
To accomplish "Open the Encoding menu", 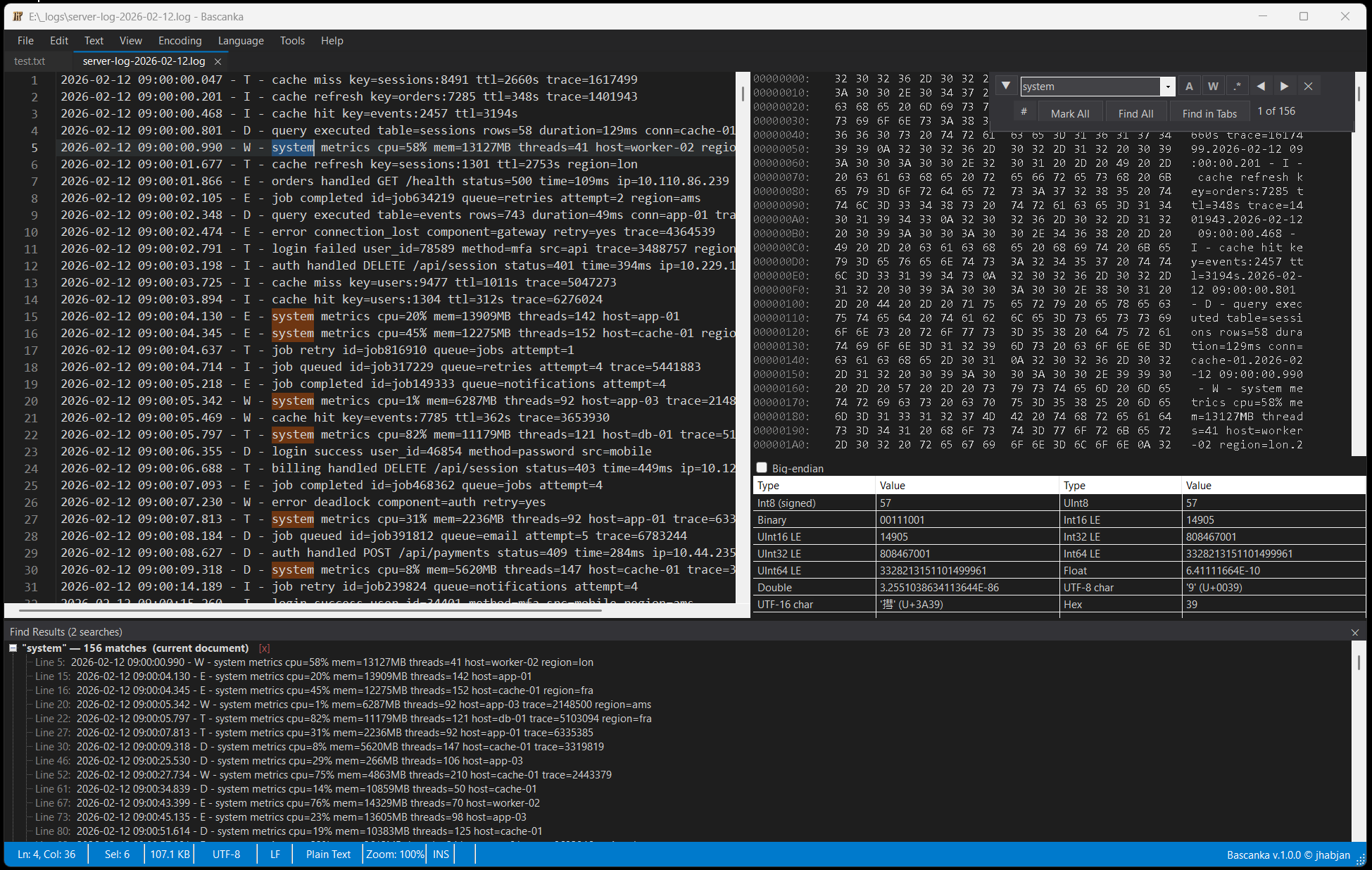I will tap(180, 41).
